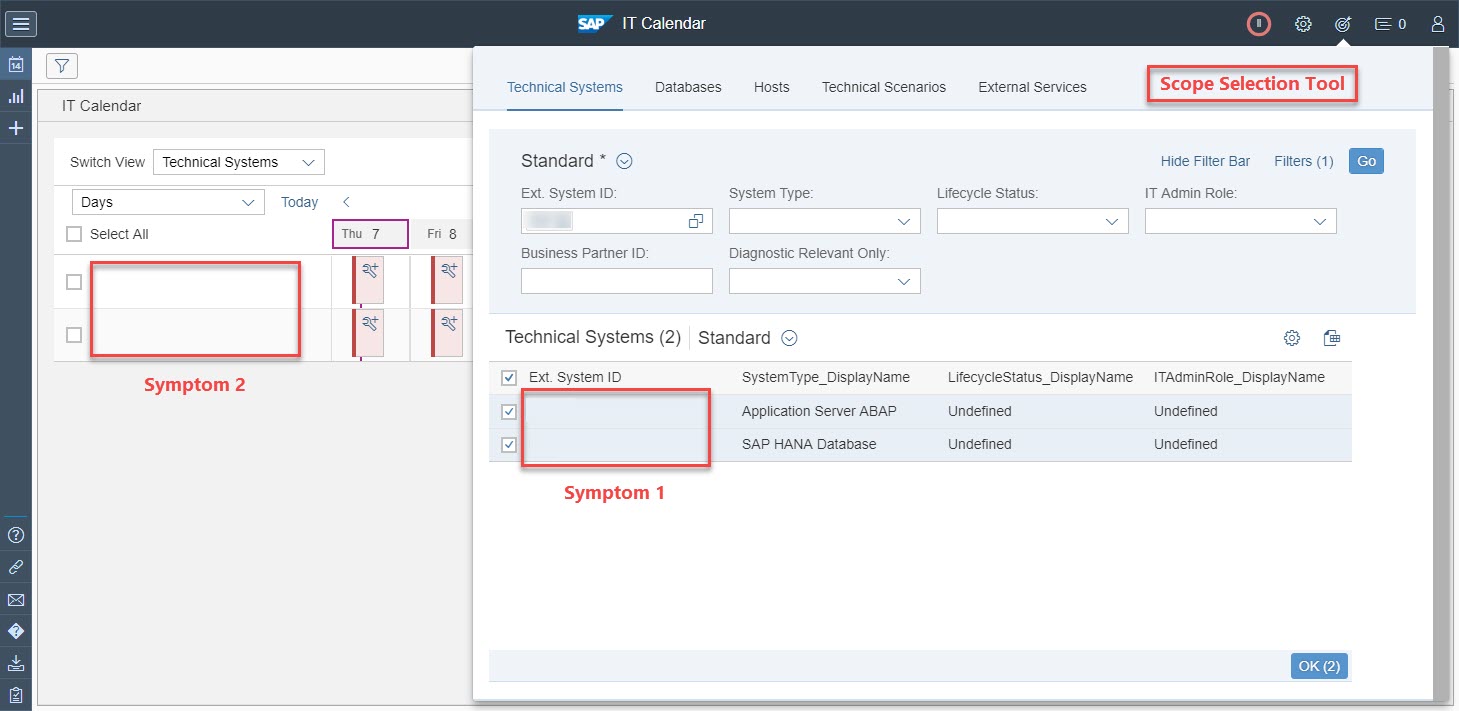Image resolution: width=1459 pixels, height=711 pixels.
Task: Open the bar chart analytics sidebar icon
Action: (16, 96)
